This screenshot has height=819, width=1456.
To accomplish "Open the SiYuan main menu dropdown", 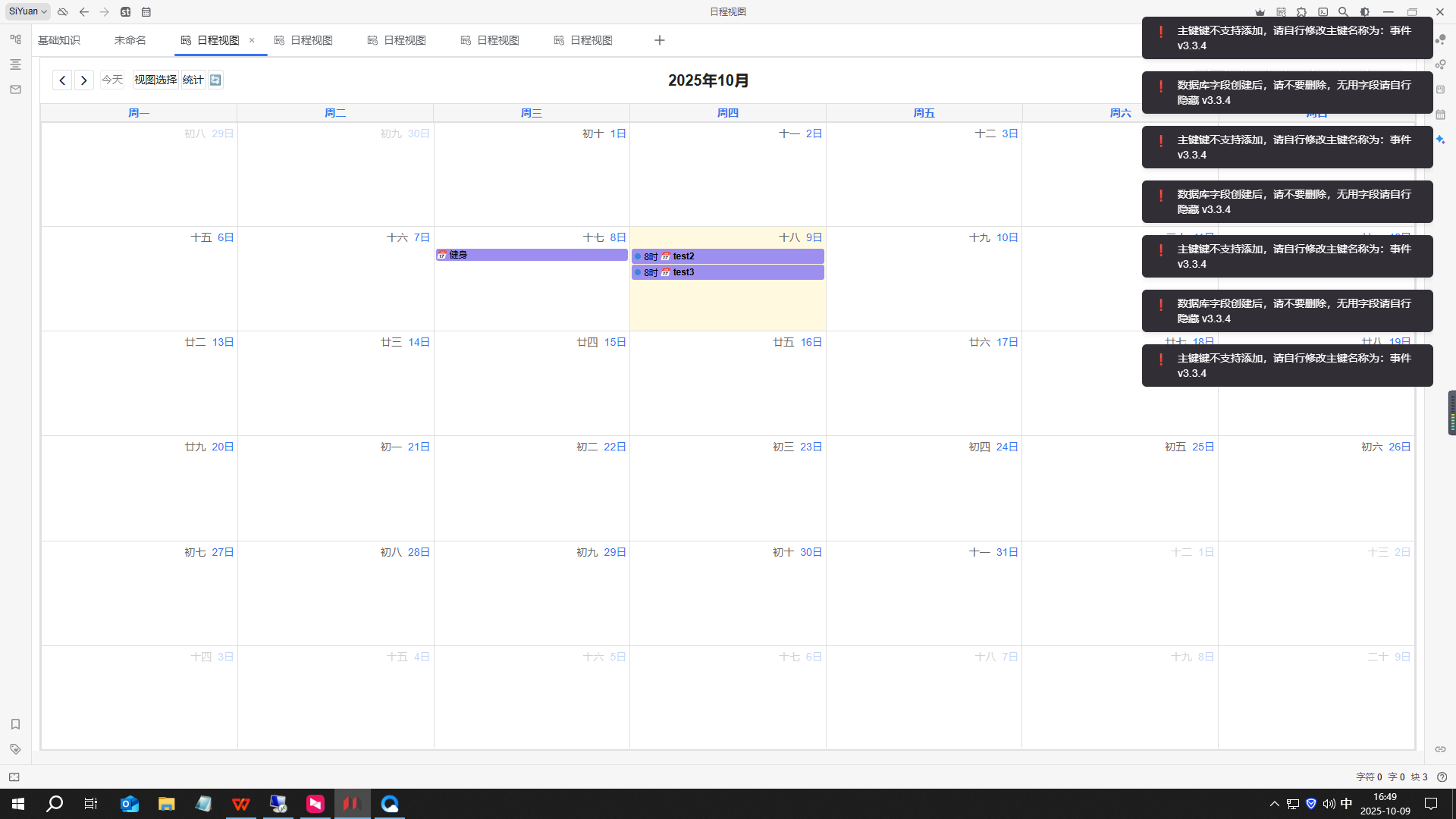I will point(28,11).
